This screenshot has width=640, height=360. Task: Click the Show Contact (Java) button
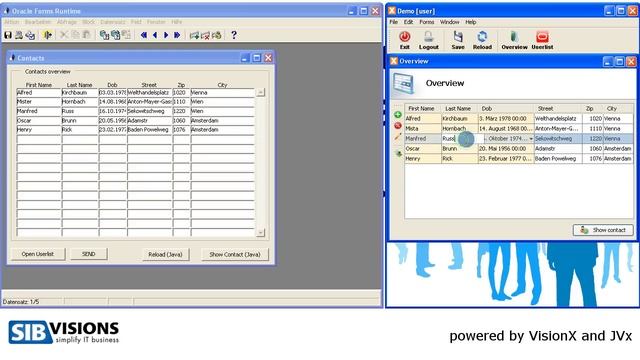(235, 254)
